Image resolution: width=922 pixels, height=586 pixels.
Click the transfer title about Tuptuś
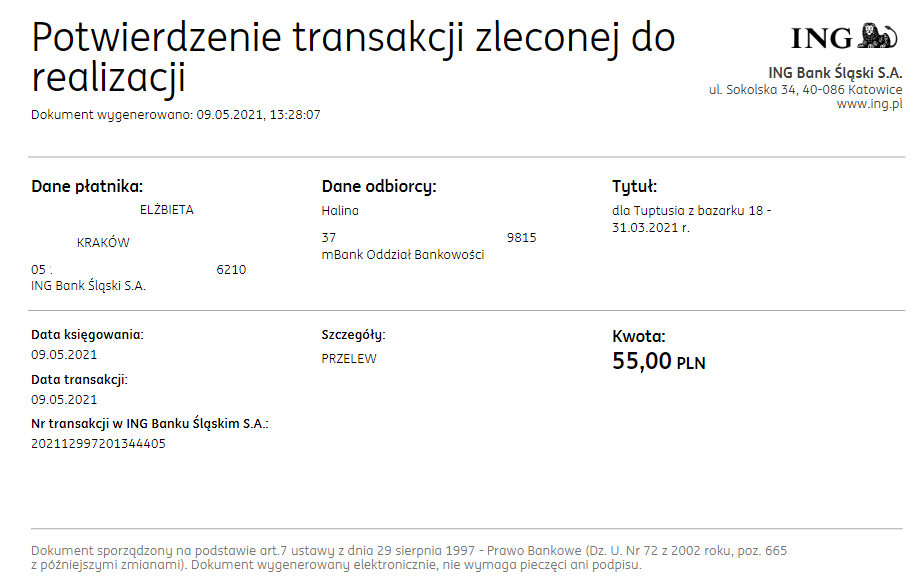pyautogui.click(x=692, y=219)
